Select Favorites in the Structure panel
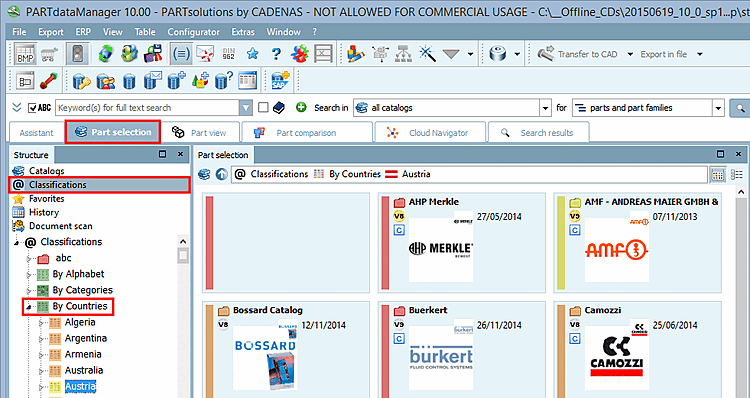Image resolution: width=750 pixels, height=398 pixels. click(x=46, y=199)
